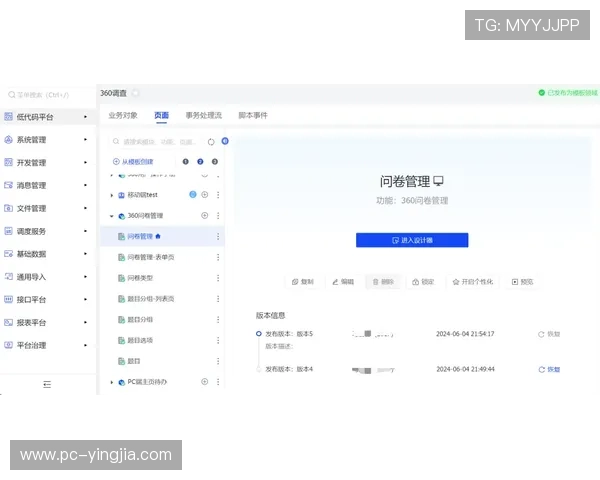
Task: Select the 题目分组-列表页 tree item
Action: pos(146,299)
